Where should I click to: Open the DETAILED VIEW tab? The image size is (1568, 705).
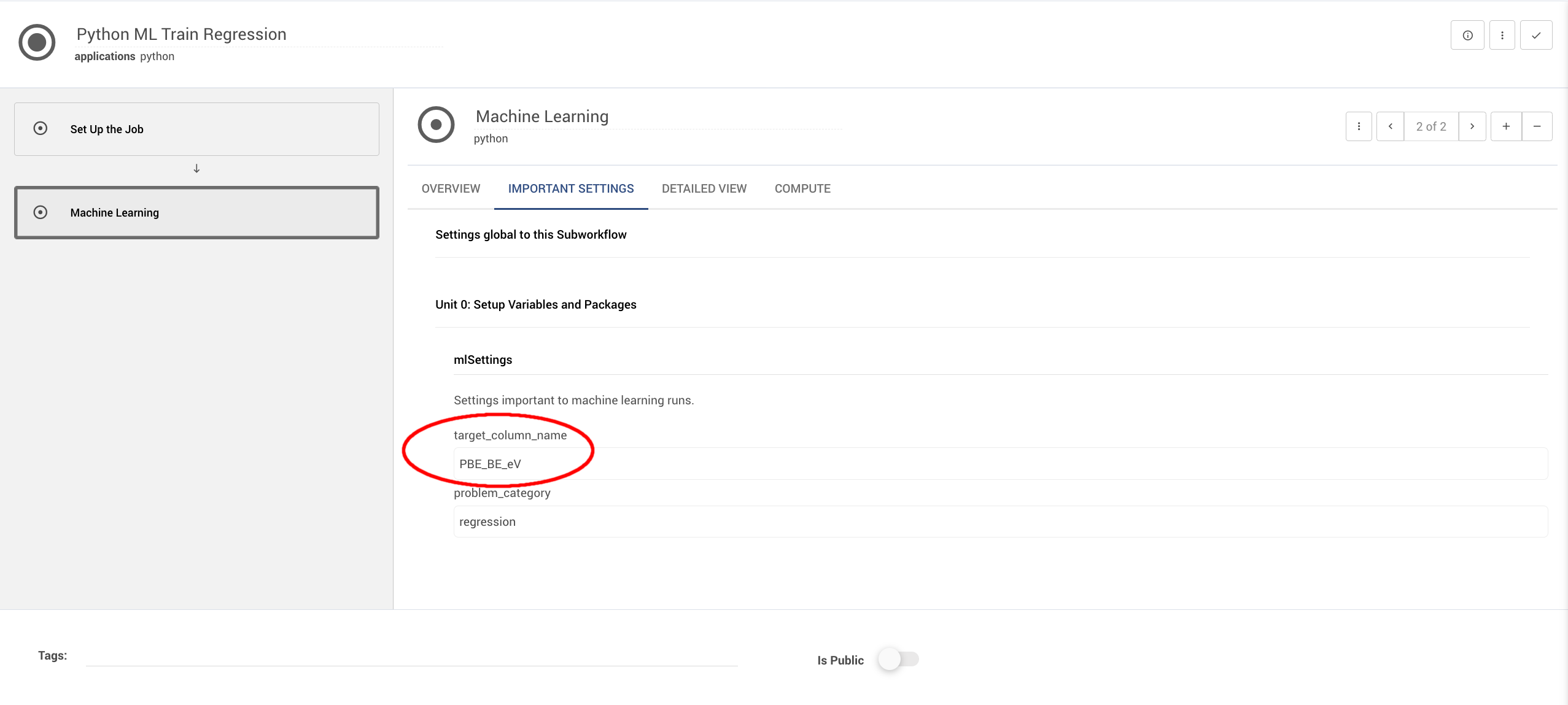pos(703,188)
